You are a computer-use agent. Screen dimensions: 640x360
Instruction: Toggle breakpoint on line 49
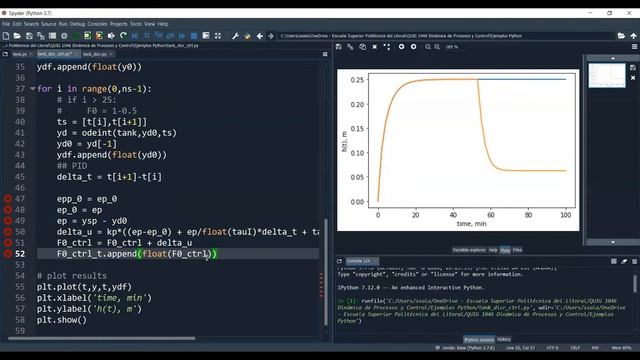click(8, 221)
